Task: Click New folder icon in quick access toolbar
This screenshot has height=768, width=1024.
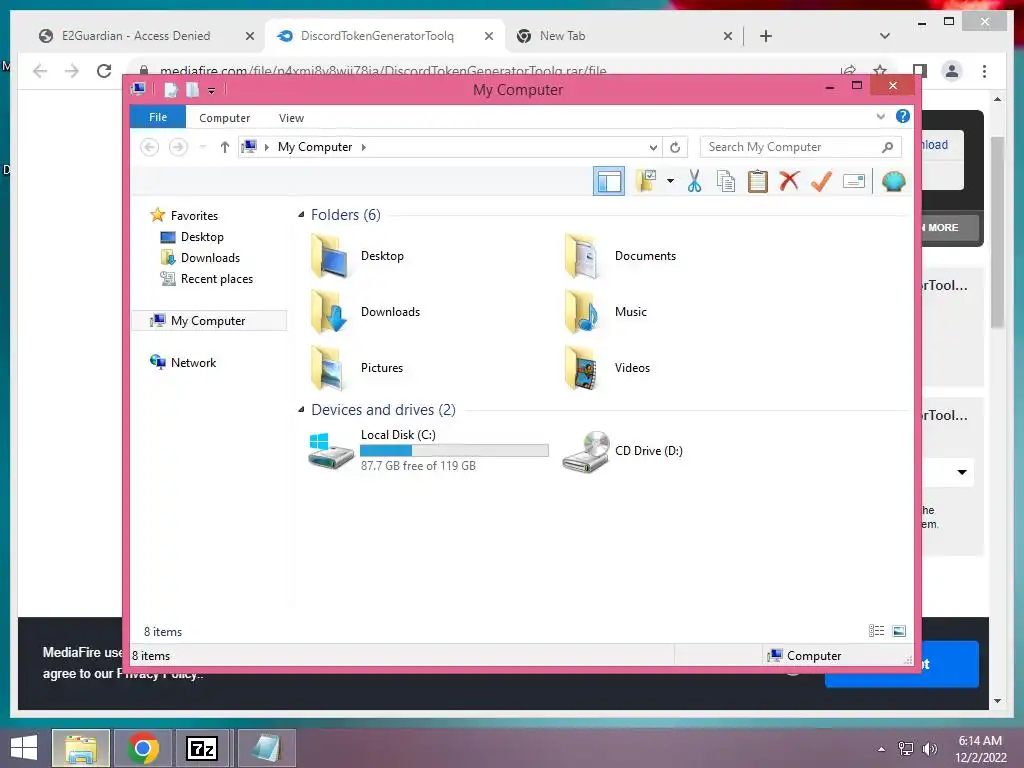Action: coord(192,90)
